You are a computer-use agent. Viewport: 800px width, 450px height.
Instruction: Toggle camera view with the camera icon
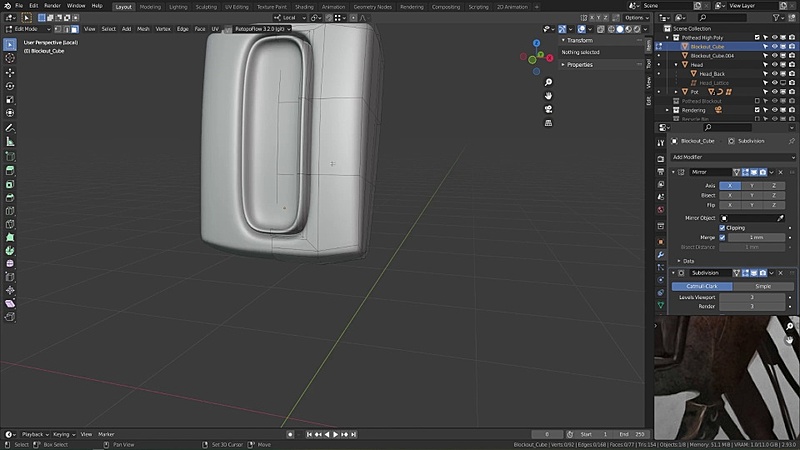pos(548,109)
